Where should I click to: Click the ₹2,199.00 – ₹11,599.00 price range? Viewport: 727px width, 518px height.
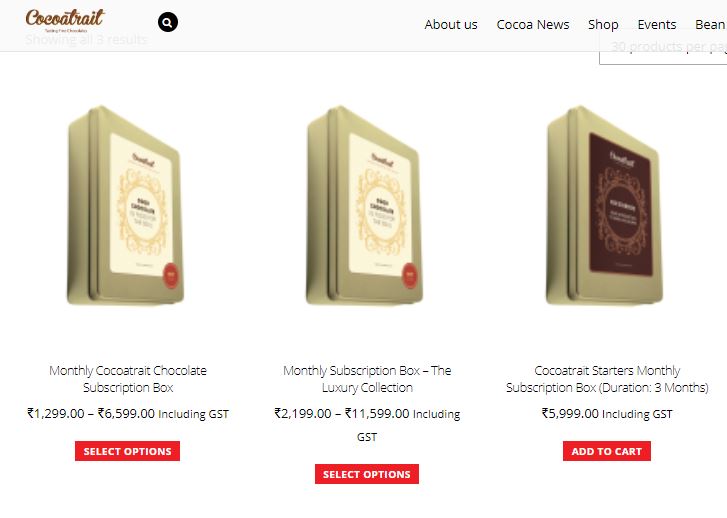click(342, 414)
